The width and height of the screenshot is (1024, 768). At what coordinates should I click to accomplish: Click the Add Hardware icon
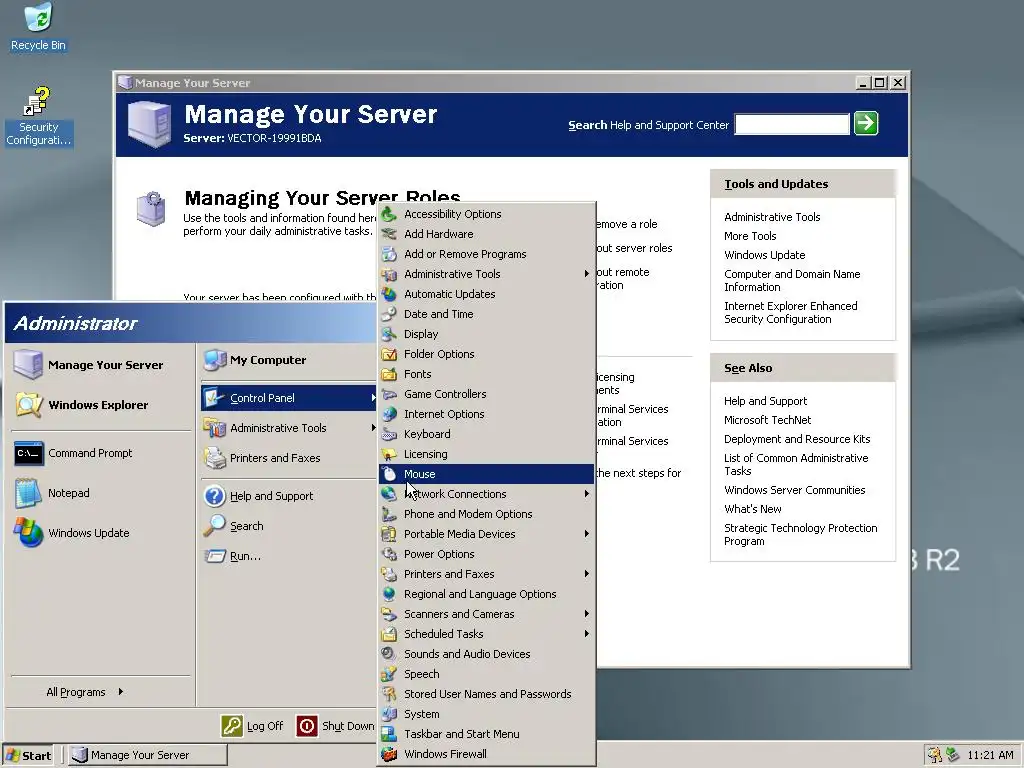389,234
